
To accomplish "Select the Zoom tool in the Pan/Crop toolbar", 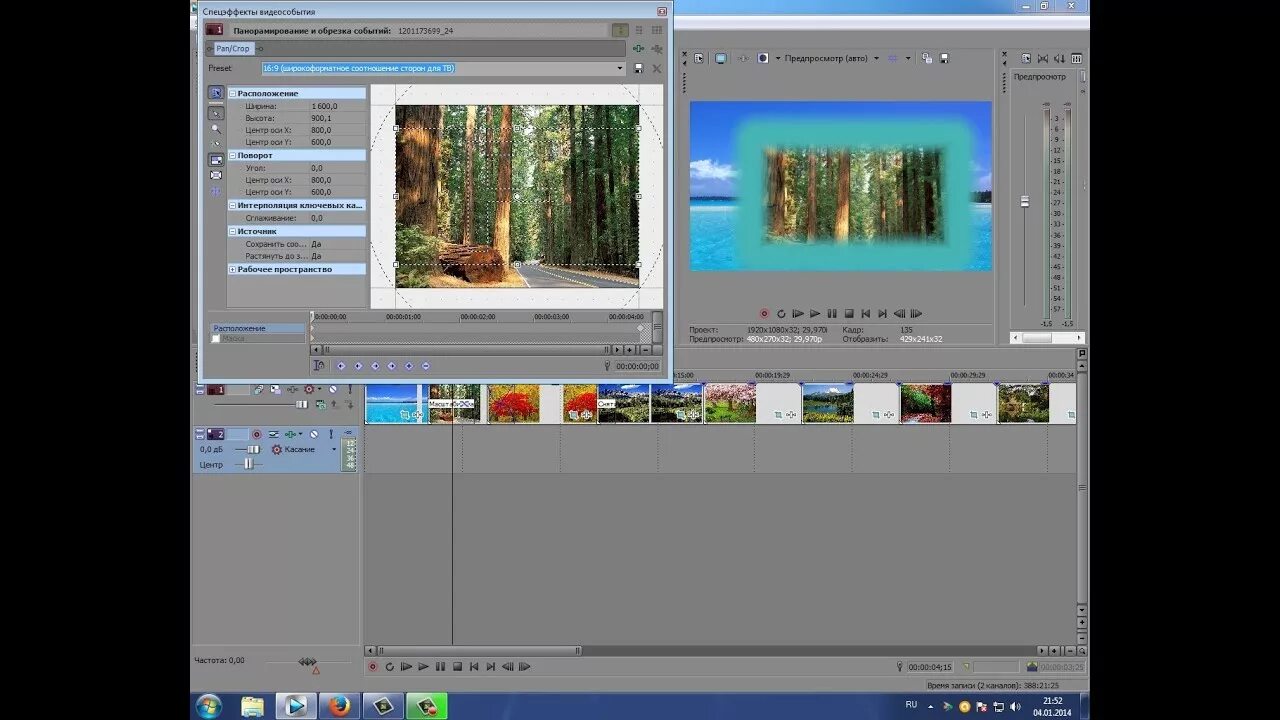I will 217,130.
